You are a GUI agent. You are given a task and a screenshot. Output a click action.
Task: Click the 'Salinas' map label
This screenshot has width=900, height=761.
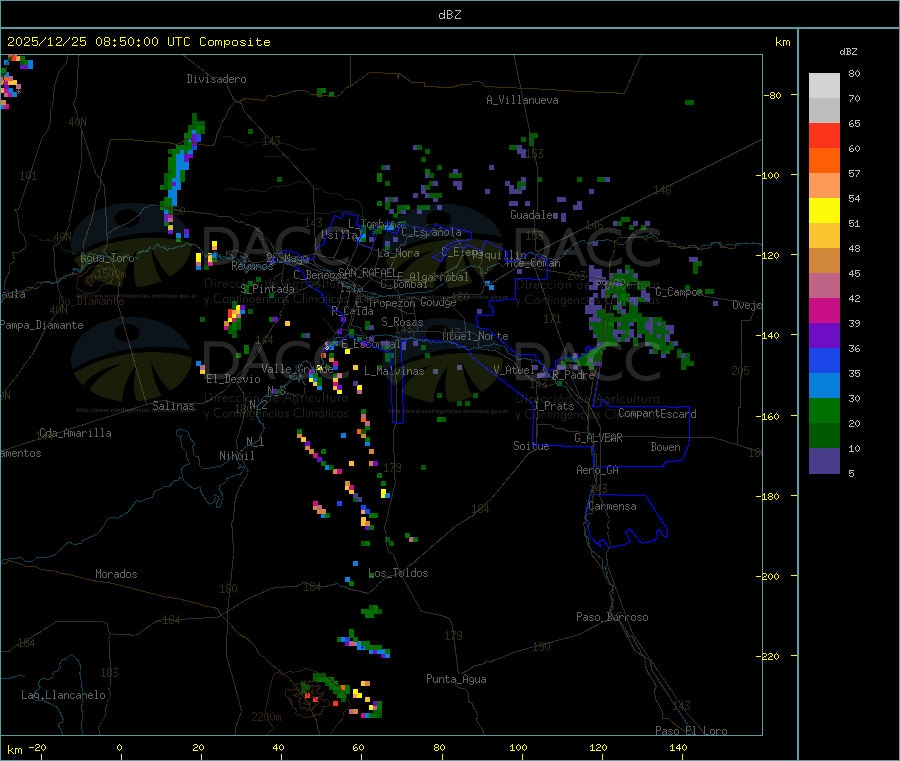(173, 406)
